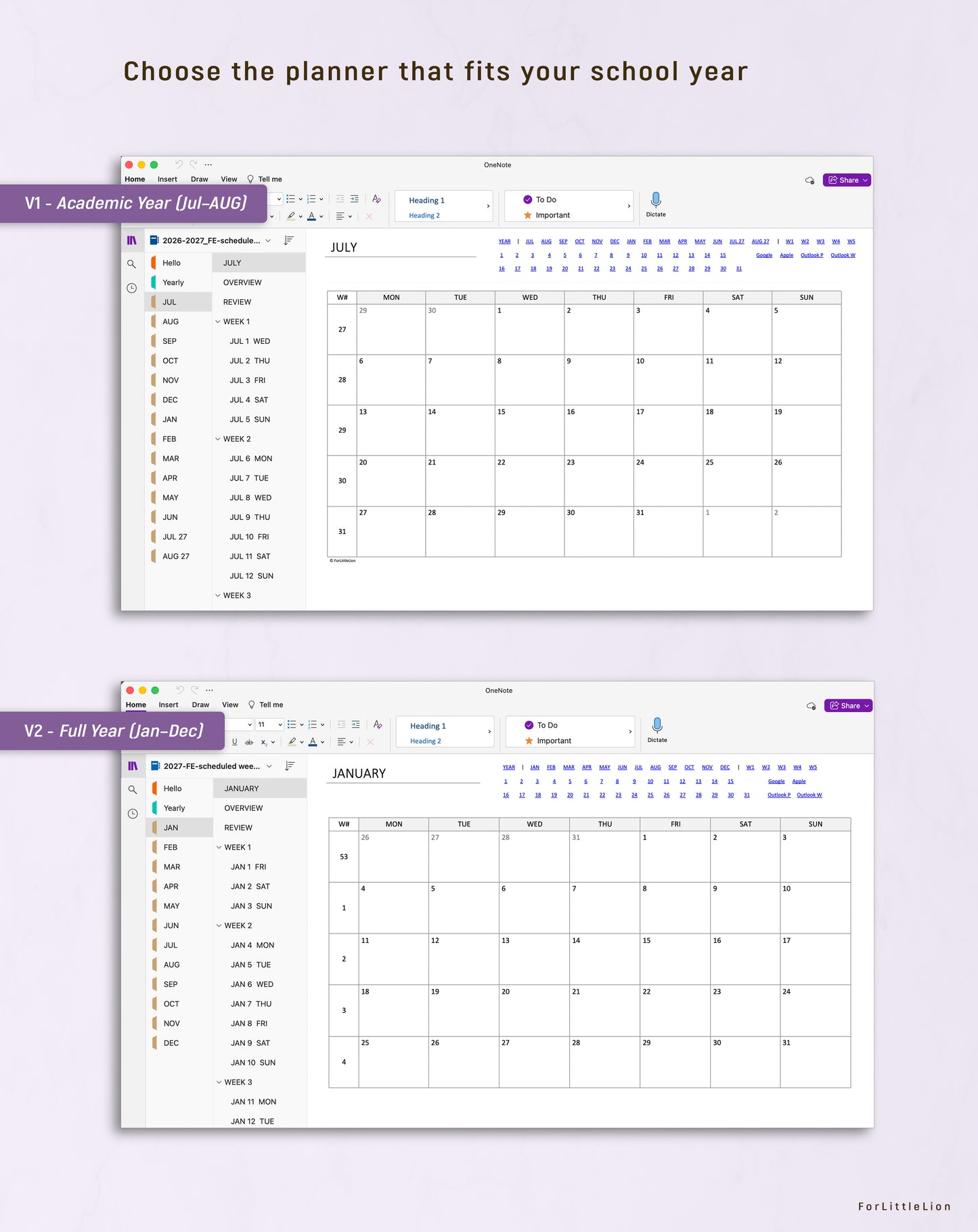Click the delete X icon in V2 ribbon
978x1232 pixels.
pos(370,742)
